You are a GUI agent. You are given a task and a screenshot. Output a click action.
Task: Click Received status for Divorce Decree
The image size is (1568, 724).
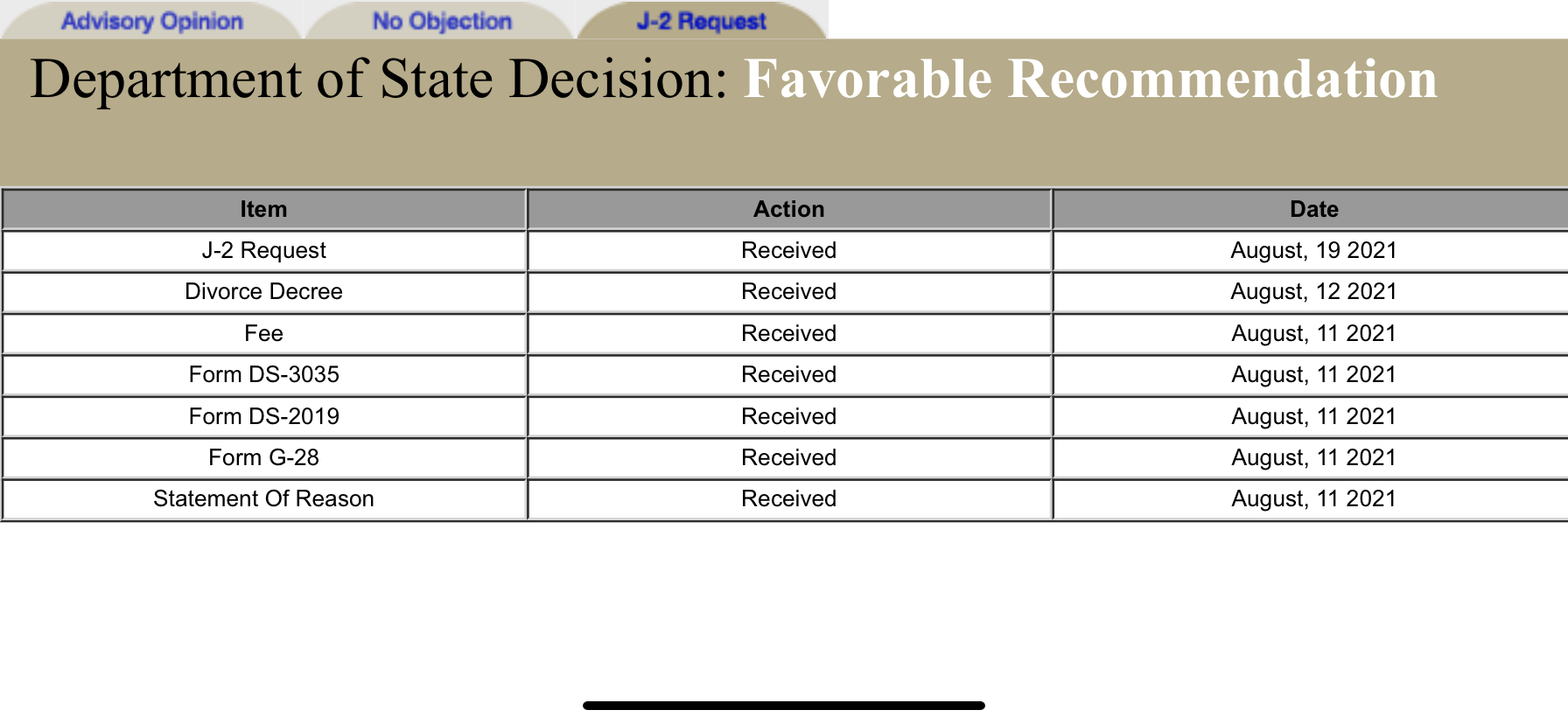(788, 291)
